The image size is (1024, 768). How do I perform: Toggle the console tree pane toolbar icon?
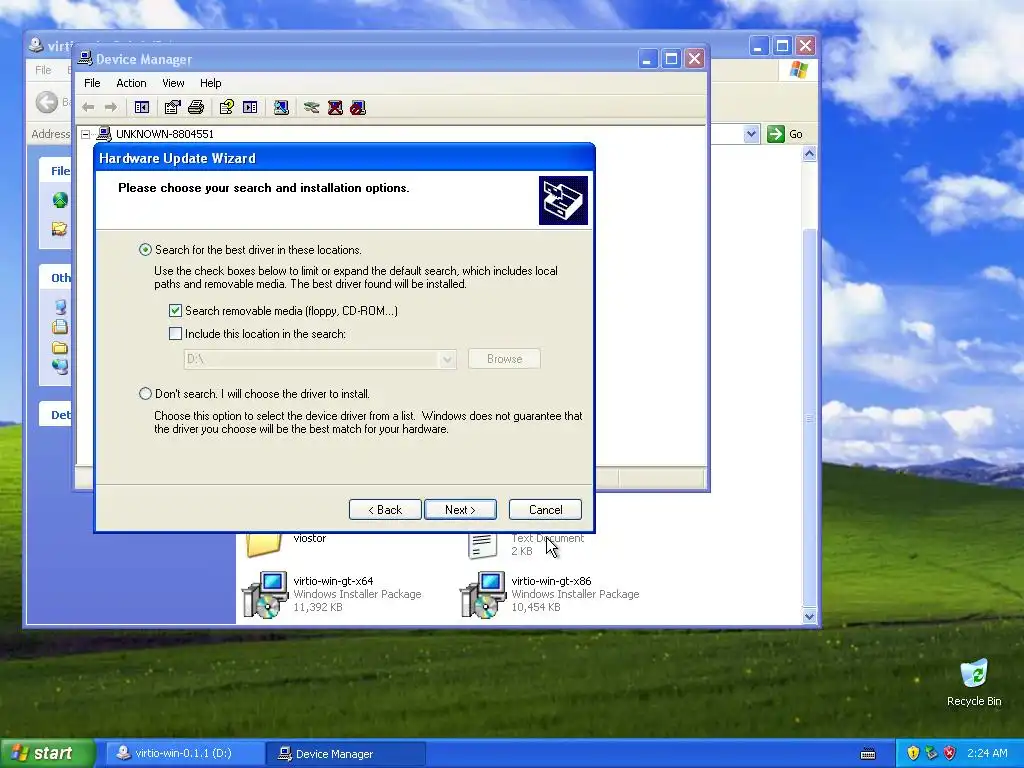(x=142, y=107)
